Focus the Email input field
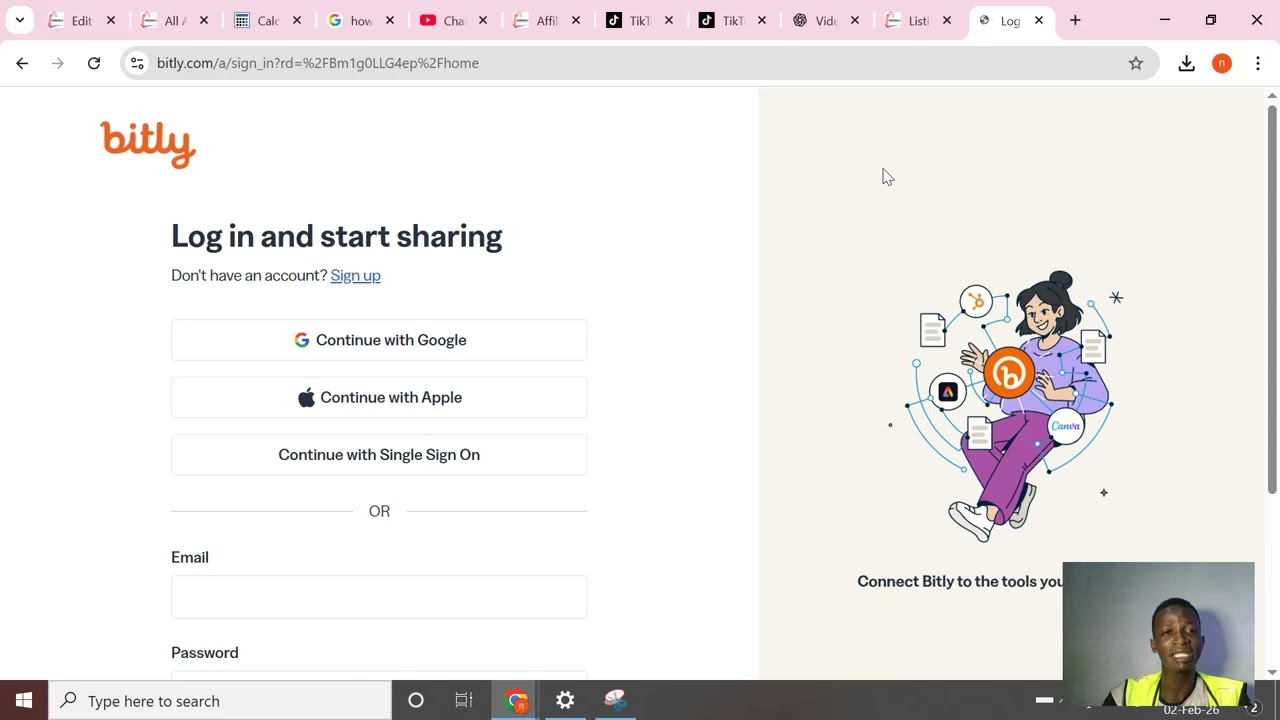The height and width of the screenshot is (720, 1280). tap(379, 597)
